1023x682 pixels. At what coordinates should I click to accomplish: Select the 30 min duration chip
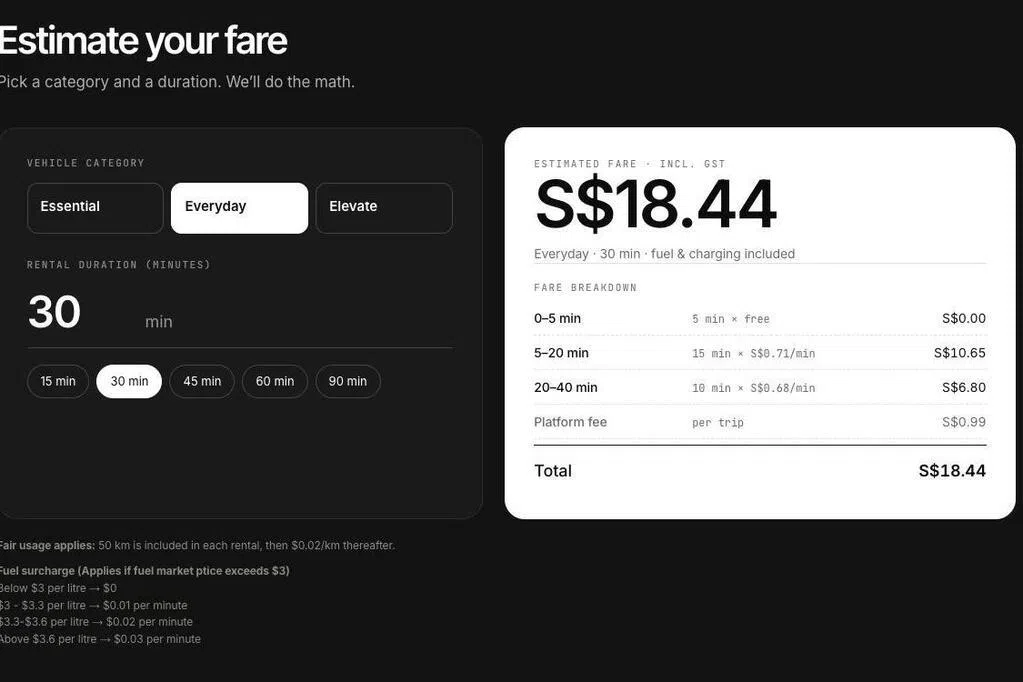click(129, 381)
